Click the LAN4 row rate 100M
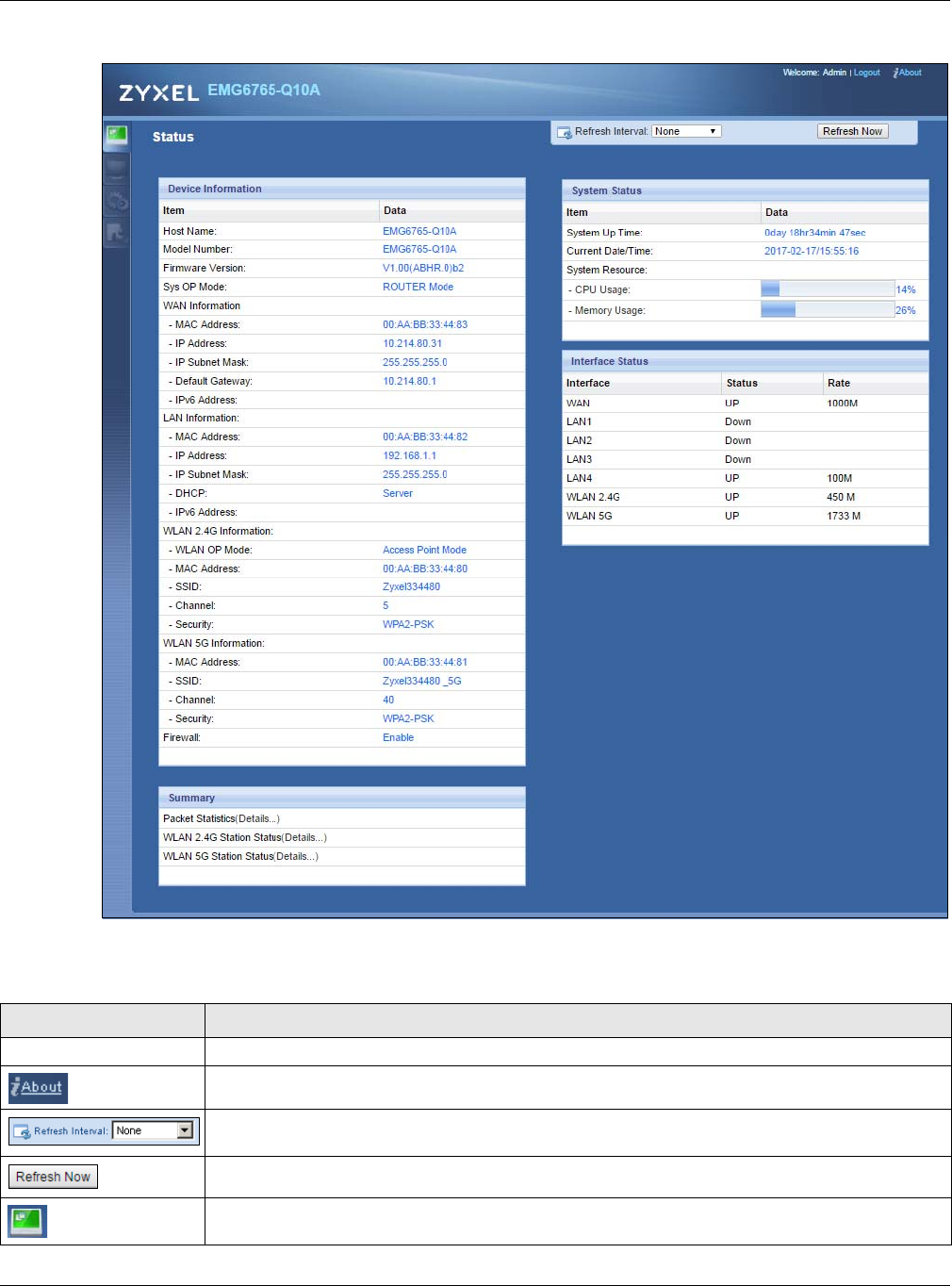 pyautogui.click(x=840, y=478)
